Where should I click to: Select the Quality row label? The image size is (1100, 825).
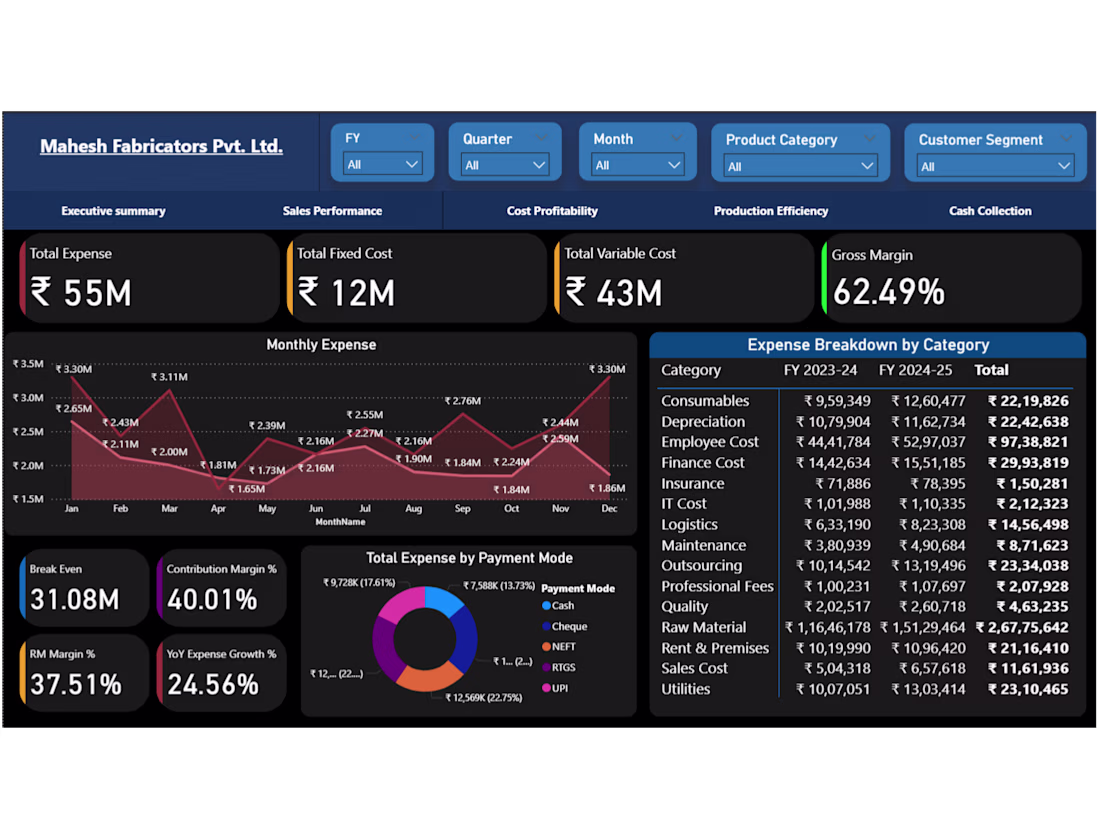[x=684, y=607]
